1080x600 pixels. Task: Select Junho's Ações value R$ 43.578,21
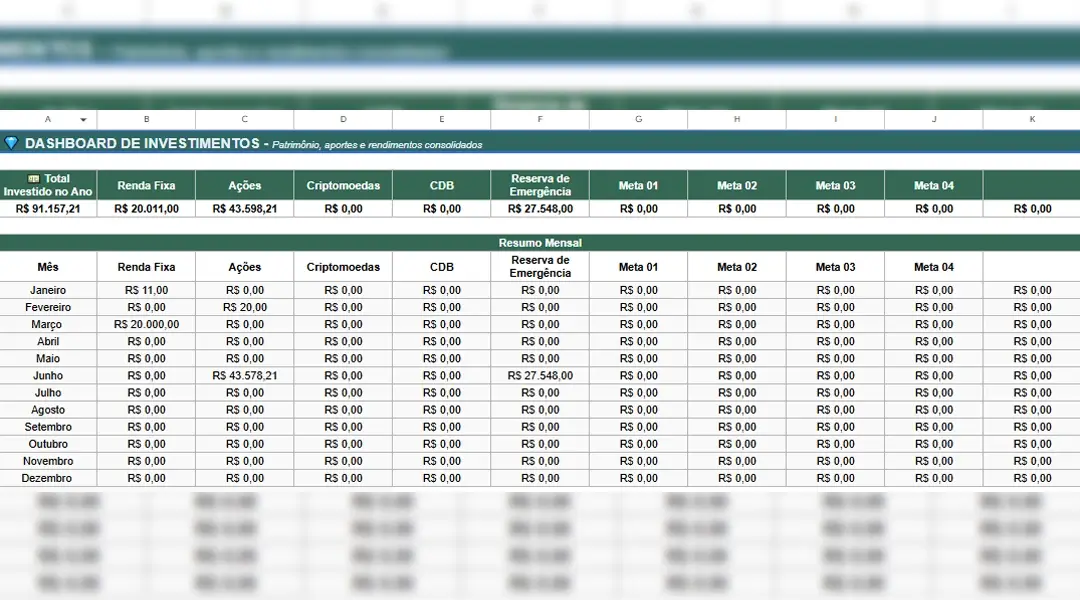(x=245, y=375)
